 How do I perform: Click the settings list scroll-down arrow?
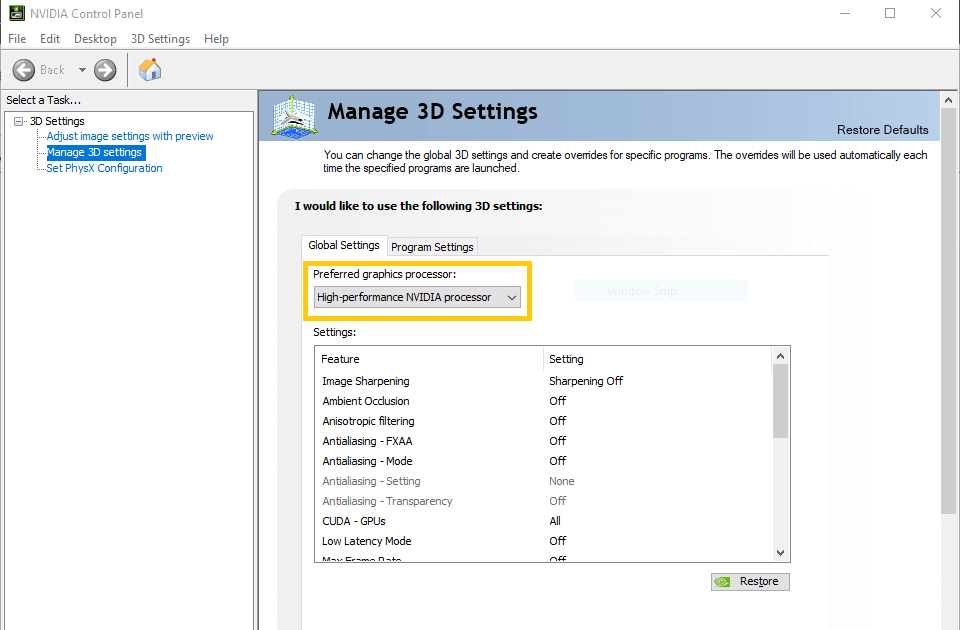pyautogui.click(x=780, y=552)
